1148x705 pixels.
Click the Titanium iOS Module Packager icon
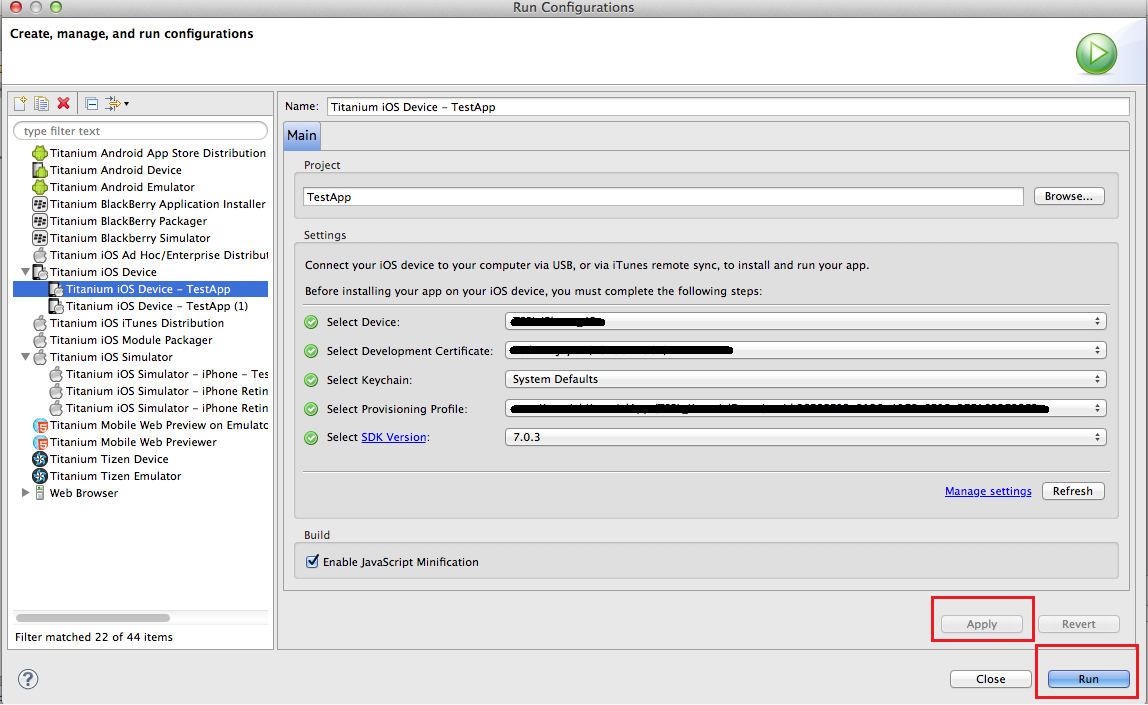pos(40,340)
